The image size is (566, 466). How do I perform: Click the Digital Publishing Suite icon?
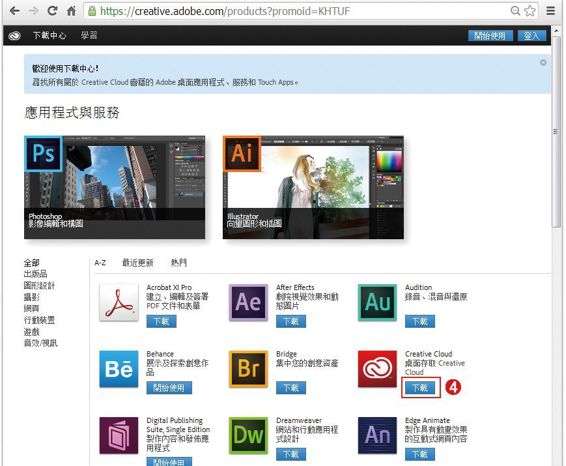[119, 435]
